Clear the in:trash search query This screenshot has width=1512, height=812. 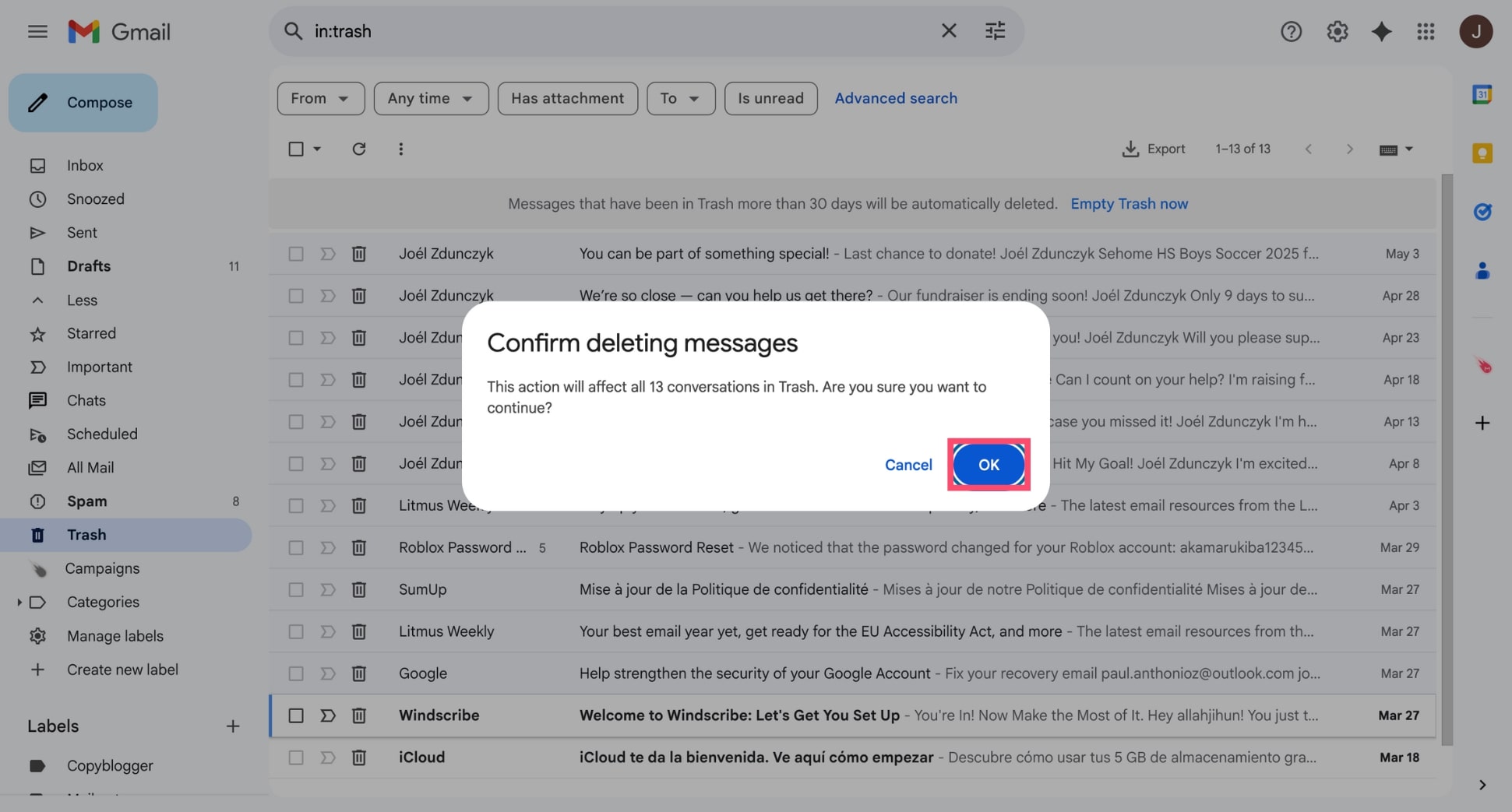949,31
